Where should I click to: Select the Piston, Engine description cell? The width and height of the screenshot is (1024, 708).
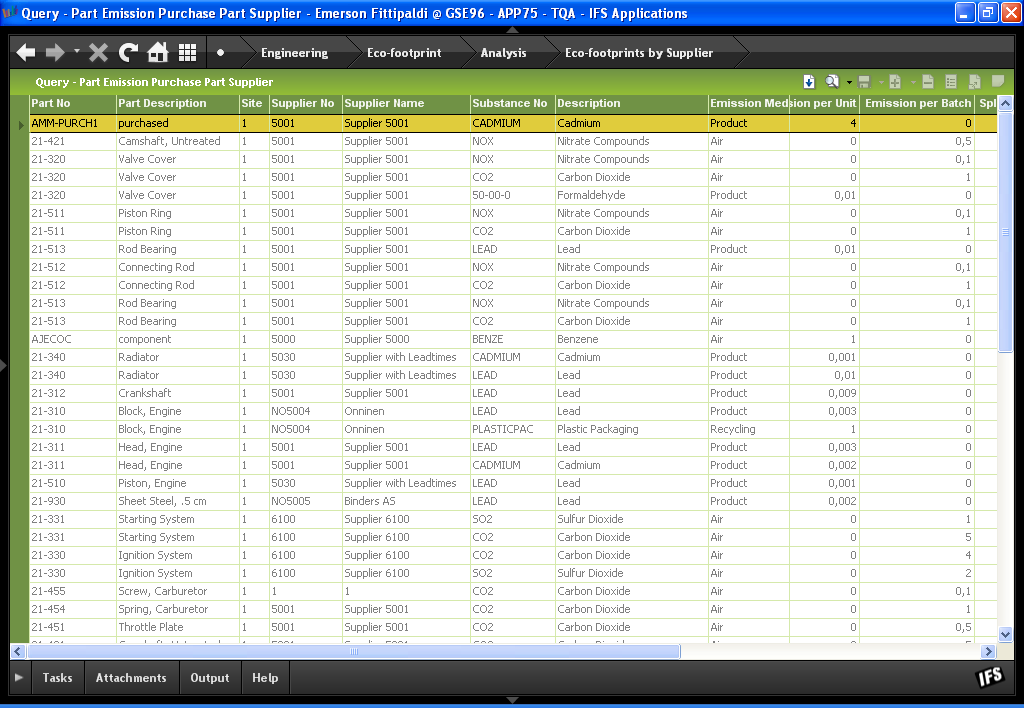(178, 483)
